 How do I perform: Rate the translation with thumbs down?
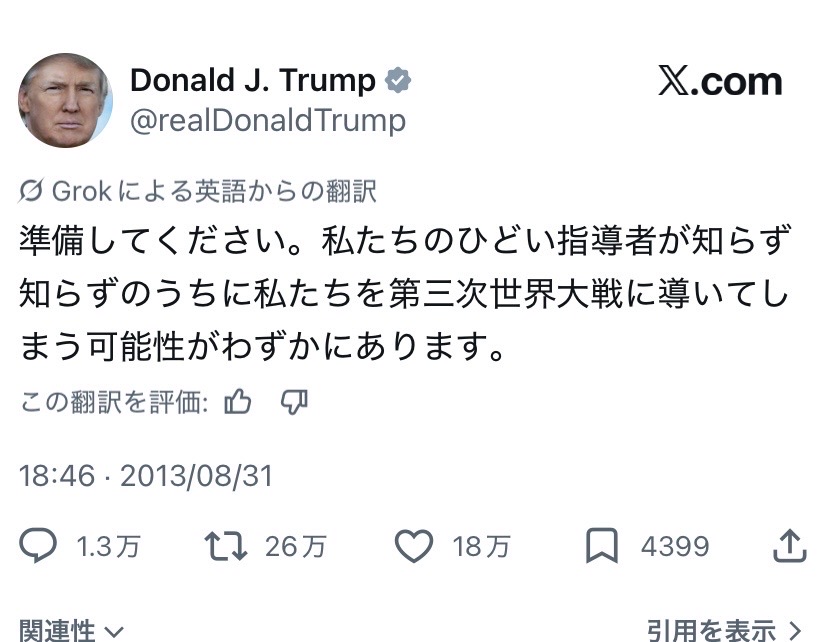click(294, 402)
